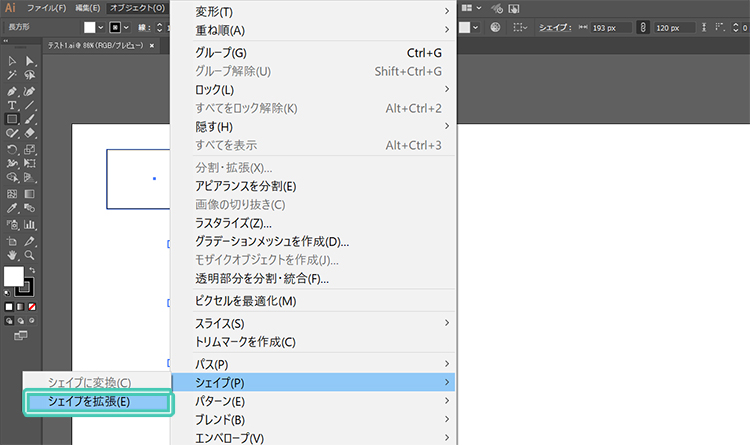Choose the Eraser tool

(x=30, y=133)
